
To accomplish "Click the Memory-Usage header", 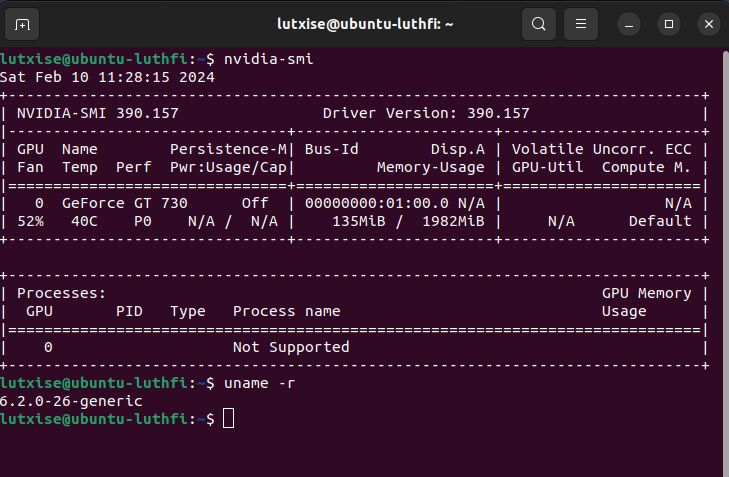I will click(x=431, y=167).
